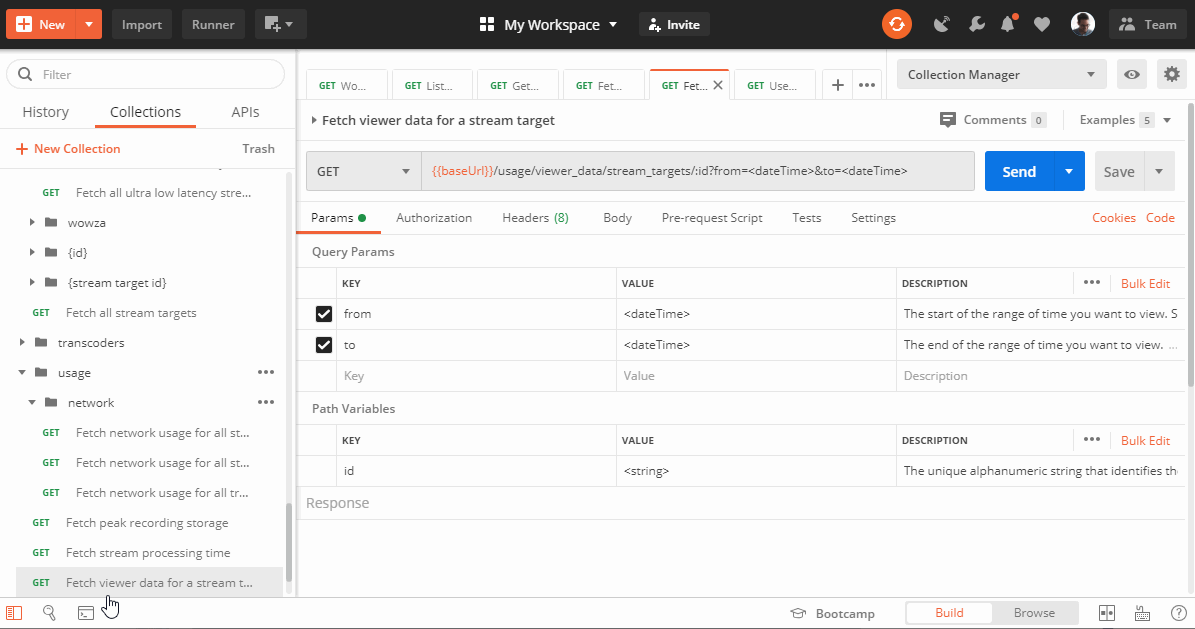Enable the 'from' query parameter checkbox
This screenshot has height=629, width=1195.
[324, 313]
